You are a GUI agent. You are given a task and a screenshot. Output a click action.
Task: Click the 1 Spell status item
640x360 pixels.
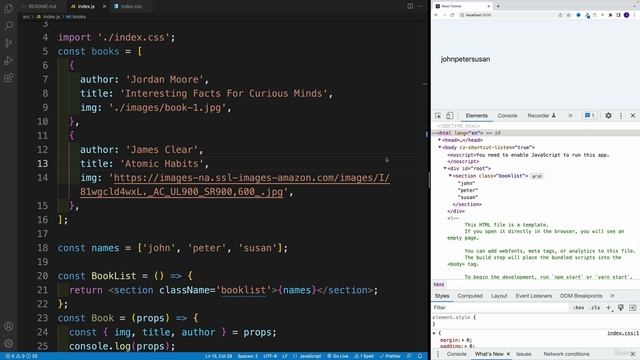[x=364, y=356]
